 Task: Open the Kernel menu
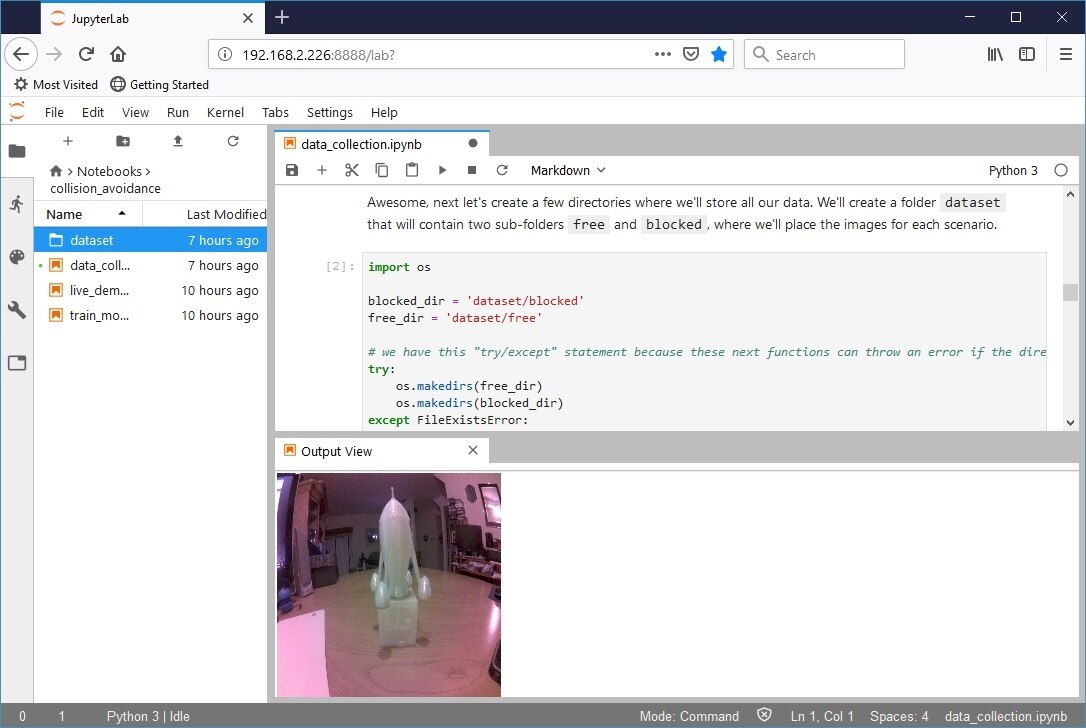(x=225, y=112)
